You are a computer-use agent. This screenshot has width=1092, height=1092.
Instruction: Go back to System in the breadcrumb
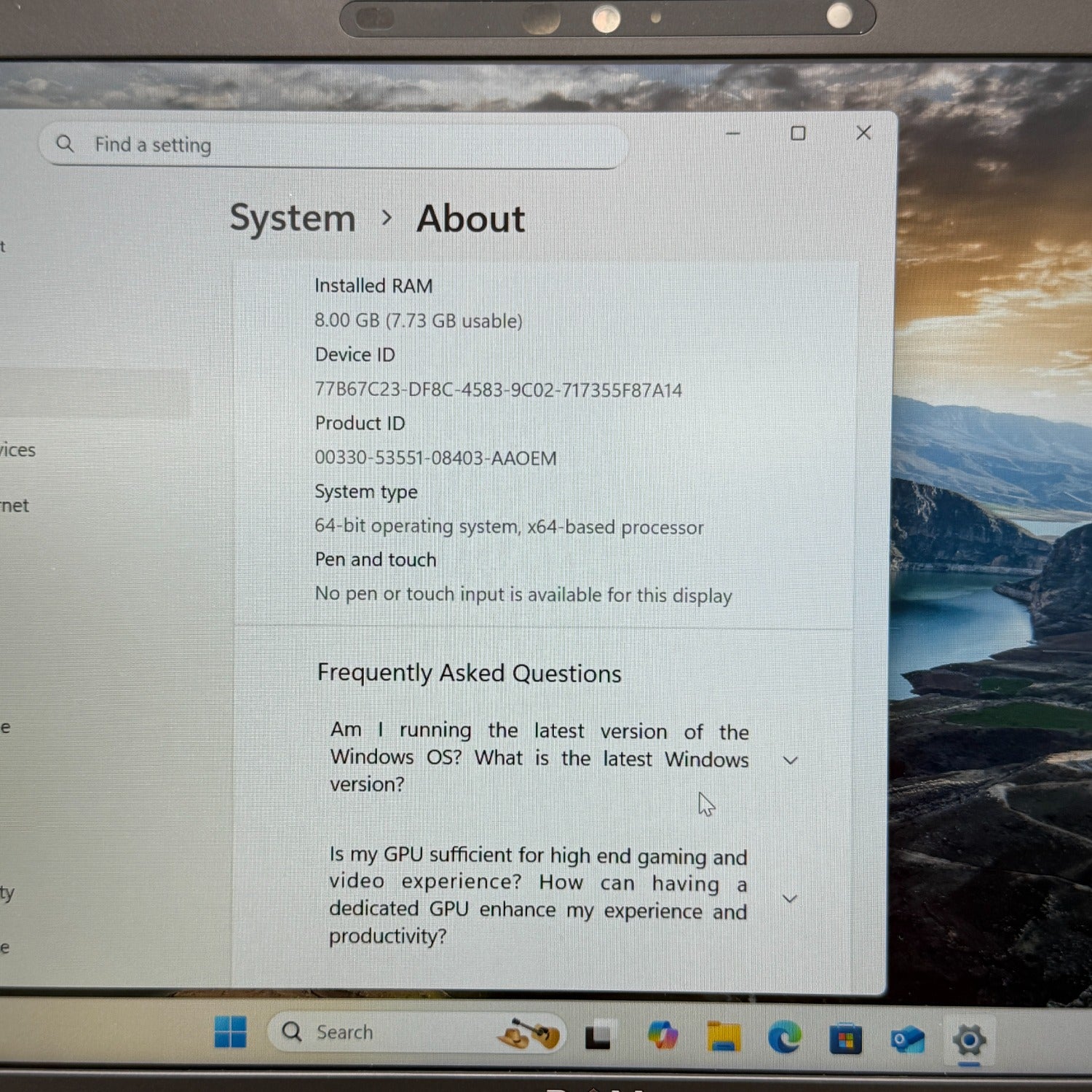293,218
